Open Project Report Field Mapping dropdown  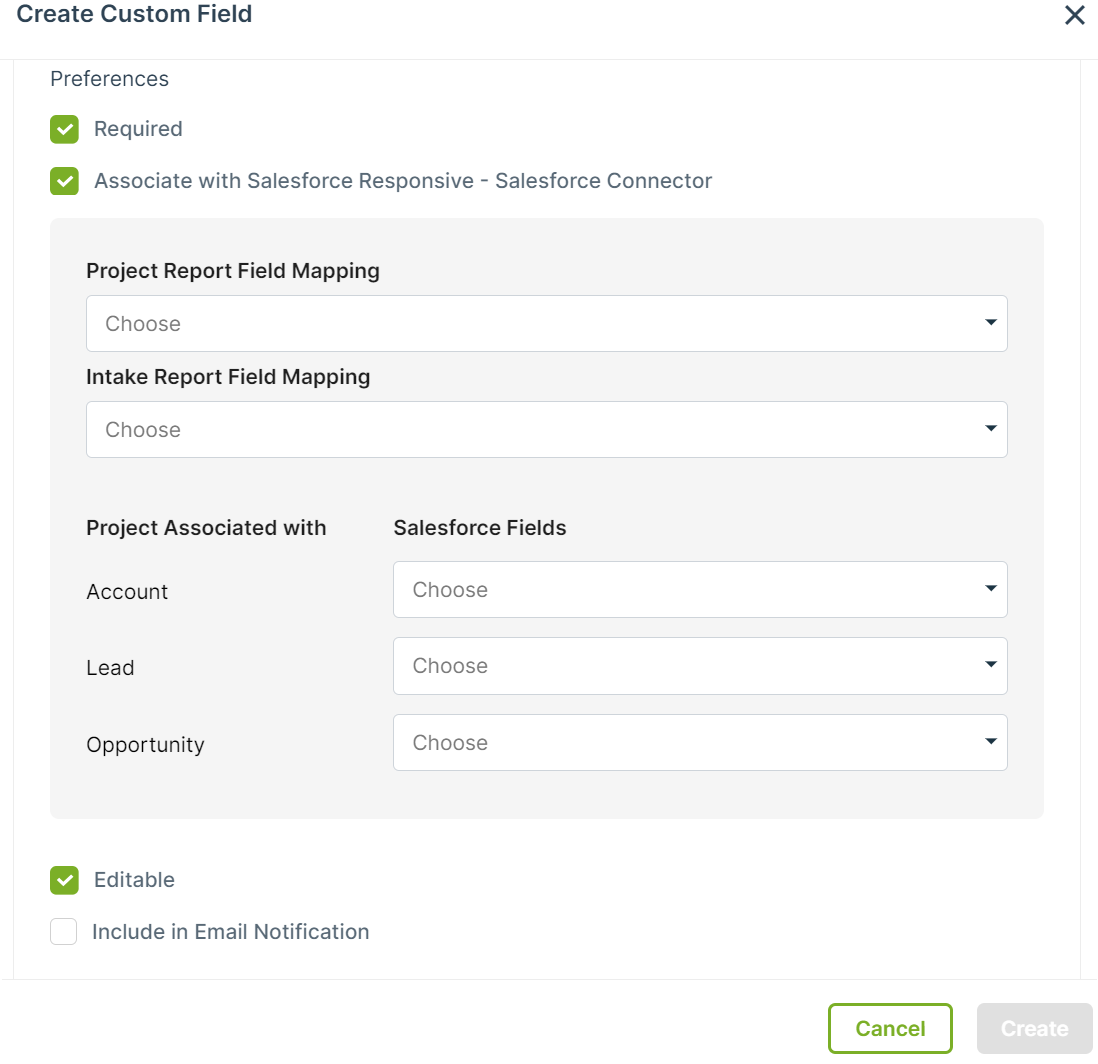coord(546,324)
